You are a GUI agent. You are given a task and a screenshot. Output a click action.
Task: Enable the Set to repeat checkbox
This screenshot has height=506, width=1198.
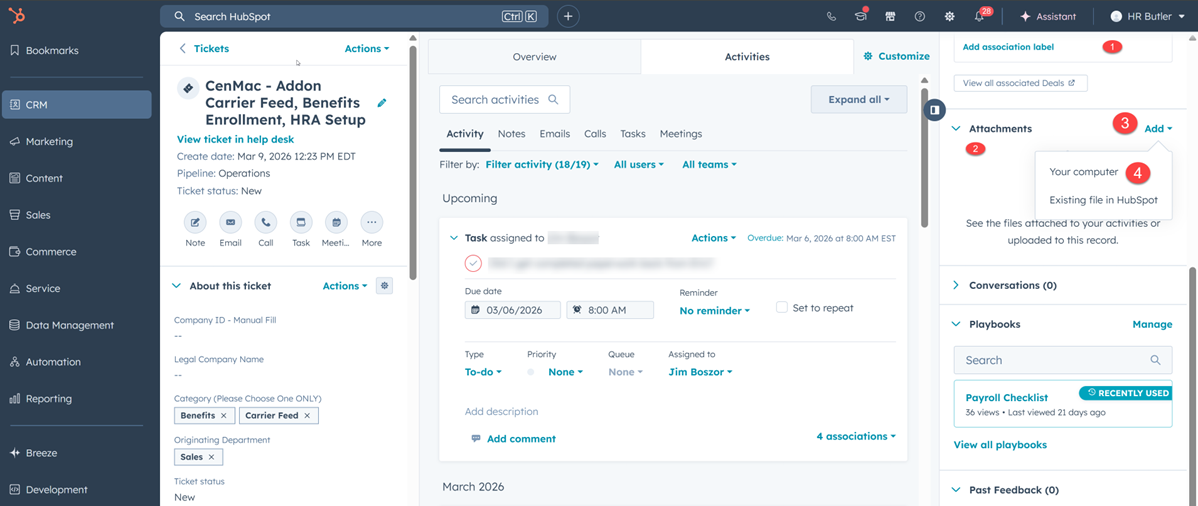(x=782, y=308)
